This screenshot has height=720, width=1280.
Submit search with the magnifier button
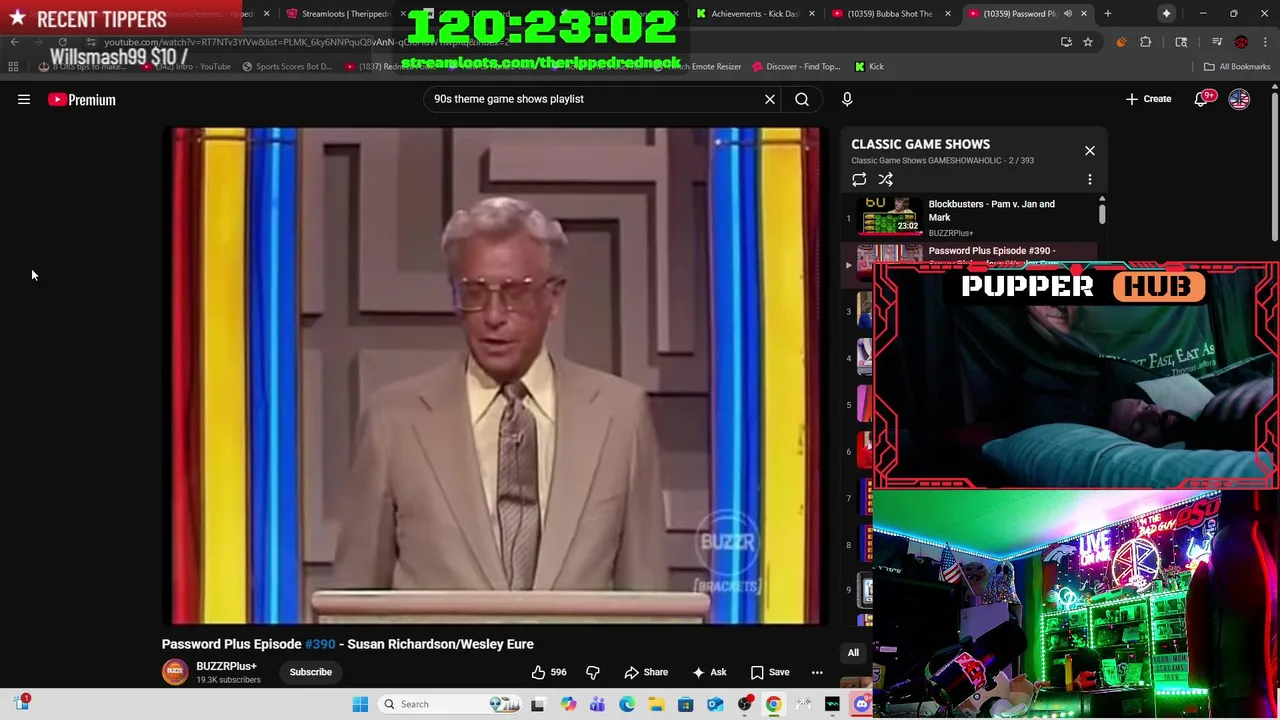[x=802, y=99]
